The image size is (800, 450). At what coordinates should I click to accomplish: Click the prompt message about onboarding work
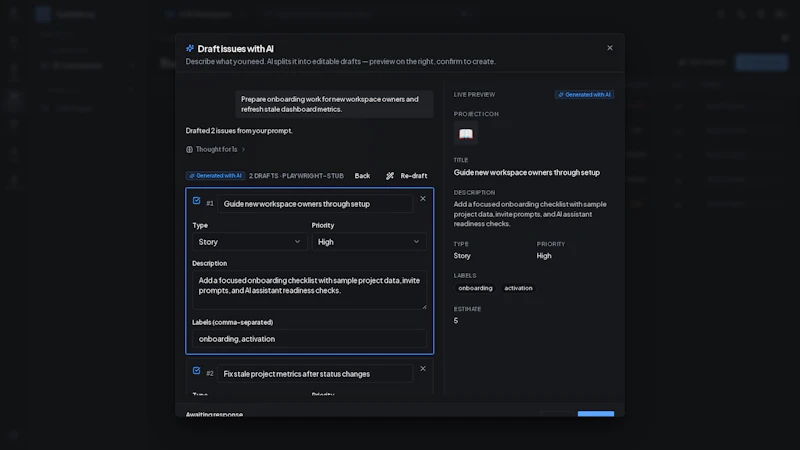[x=334, y=104]
